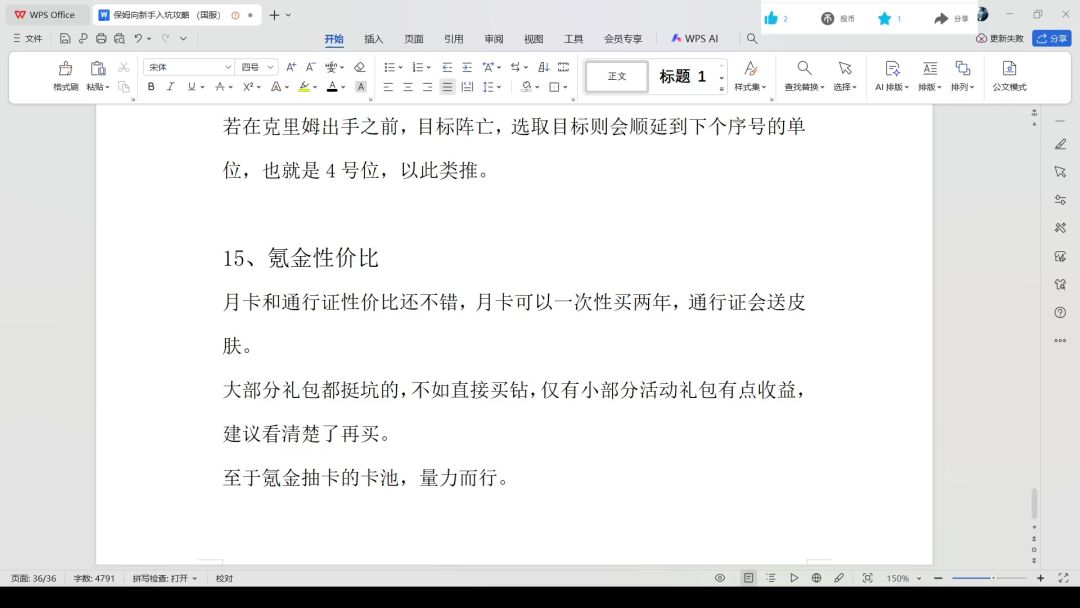Switch to the 插入 ribbon tab
The width and height of the screenshot is (1080, 608).
(373, 39)
